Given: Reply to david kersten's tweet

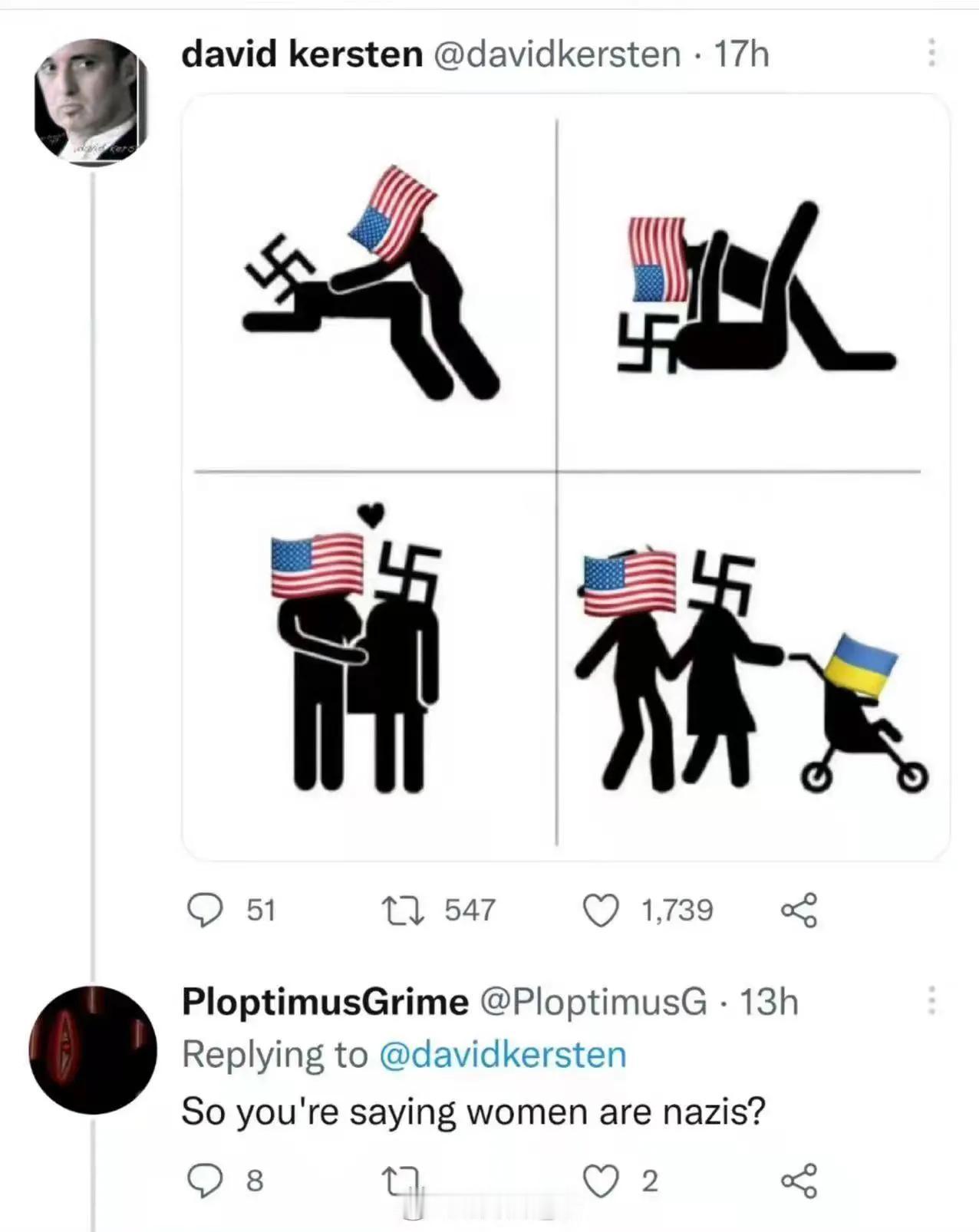Looking at the screenshot, I should click(x=206, y=909).
